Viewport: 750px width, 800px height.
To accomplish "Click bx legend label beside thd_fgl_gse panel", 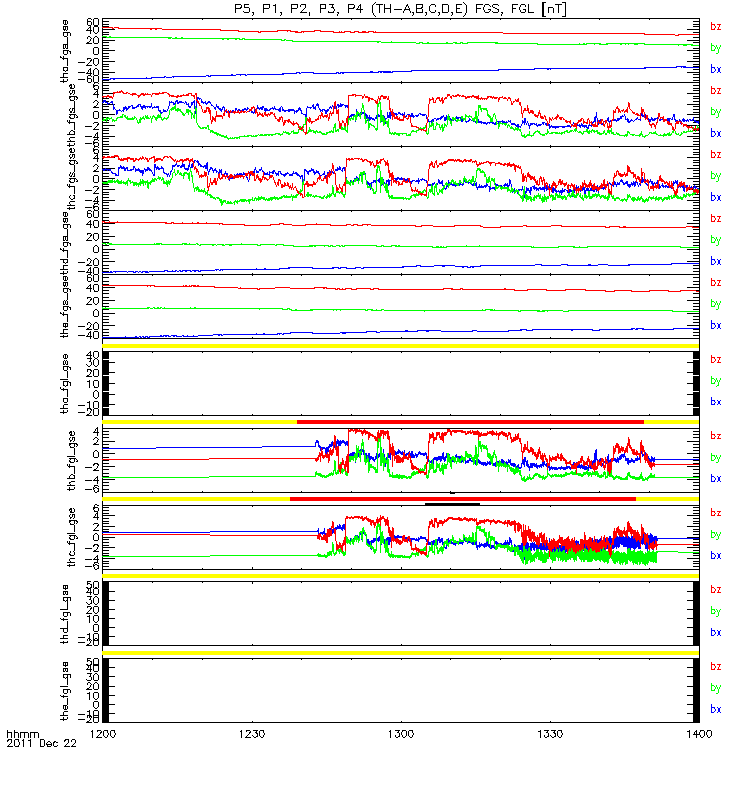I will 715,632.
